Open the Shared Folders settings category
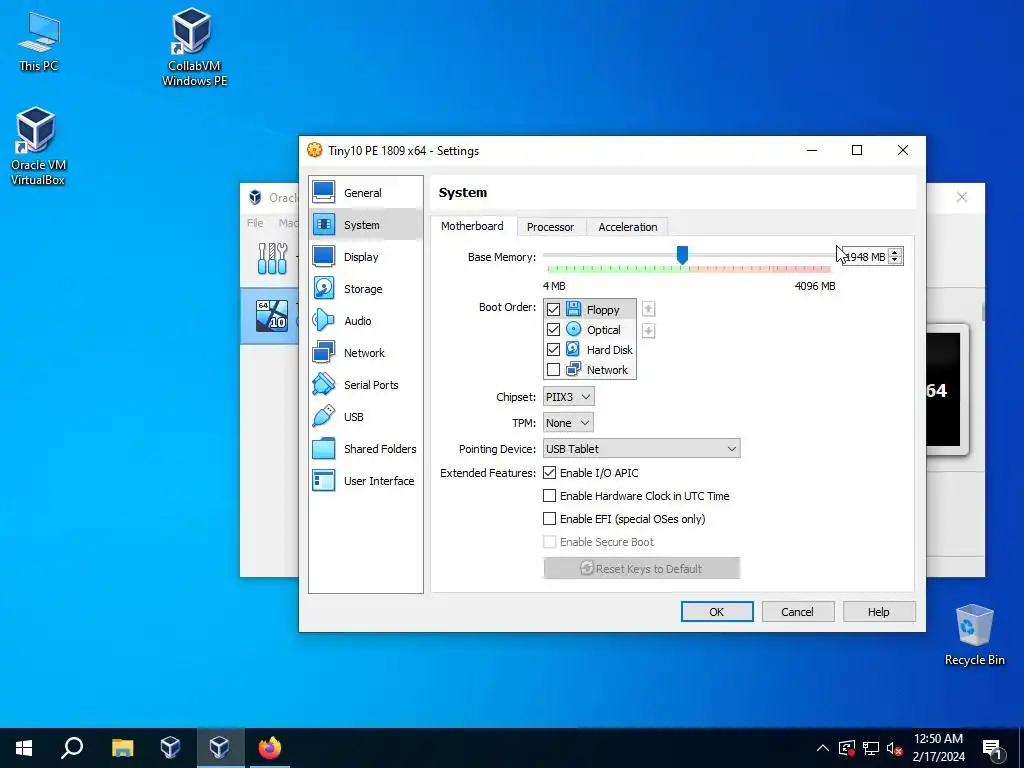The image size is (1024, 768). [x=366, y=449]
